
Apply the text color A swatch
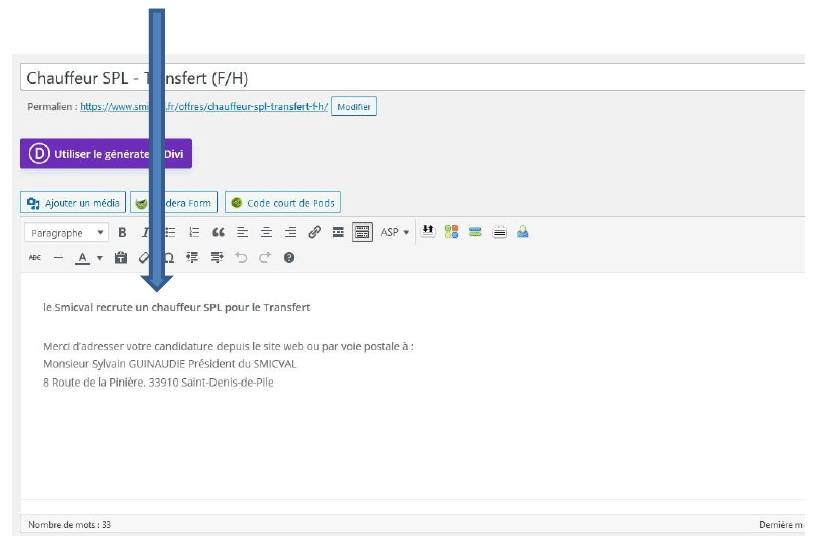[x=83, y=258]
